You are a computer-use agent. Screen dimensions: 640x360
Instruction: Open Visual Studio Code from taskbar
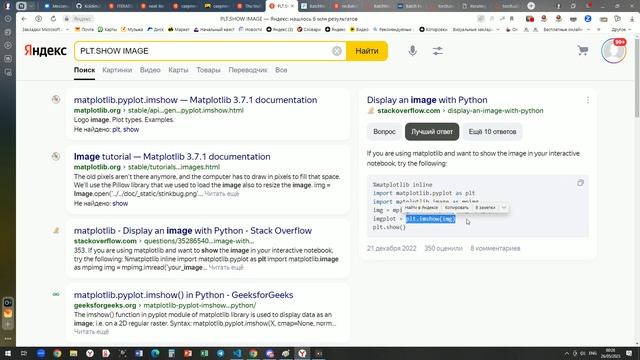point(237,353)
